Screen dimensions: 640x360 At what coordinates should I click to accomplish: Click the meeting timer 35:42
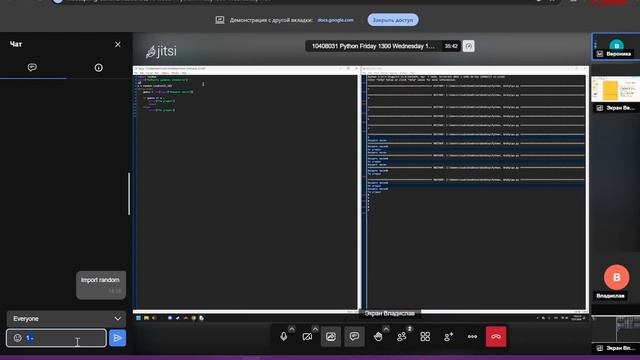451,46
